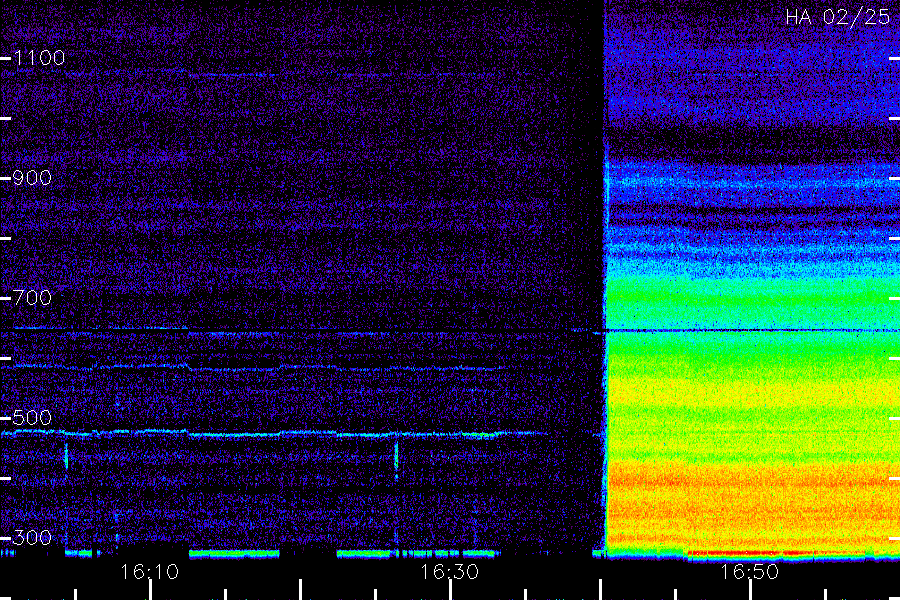Click the 16:30 time axis label

pyautogui.click(x=449, y=572)
